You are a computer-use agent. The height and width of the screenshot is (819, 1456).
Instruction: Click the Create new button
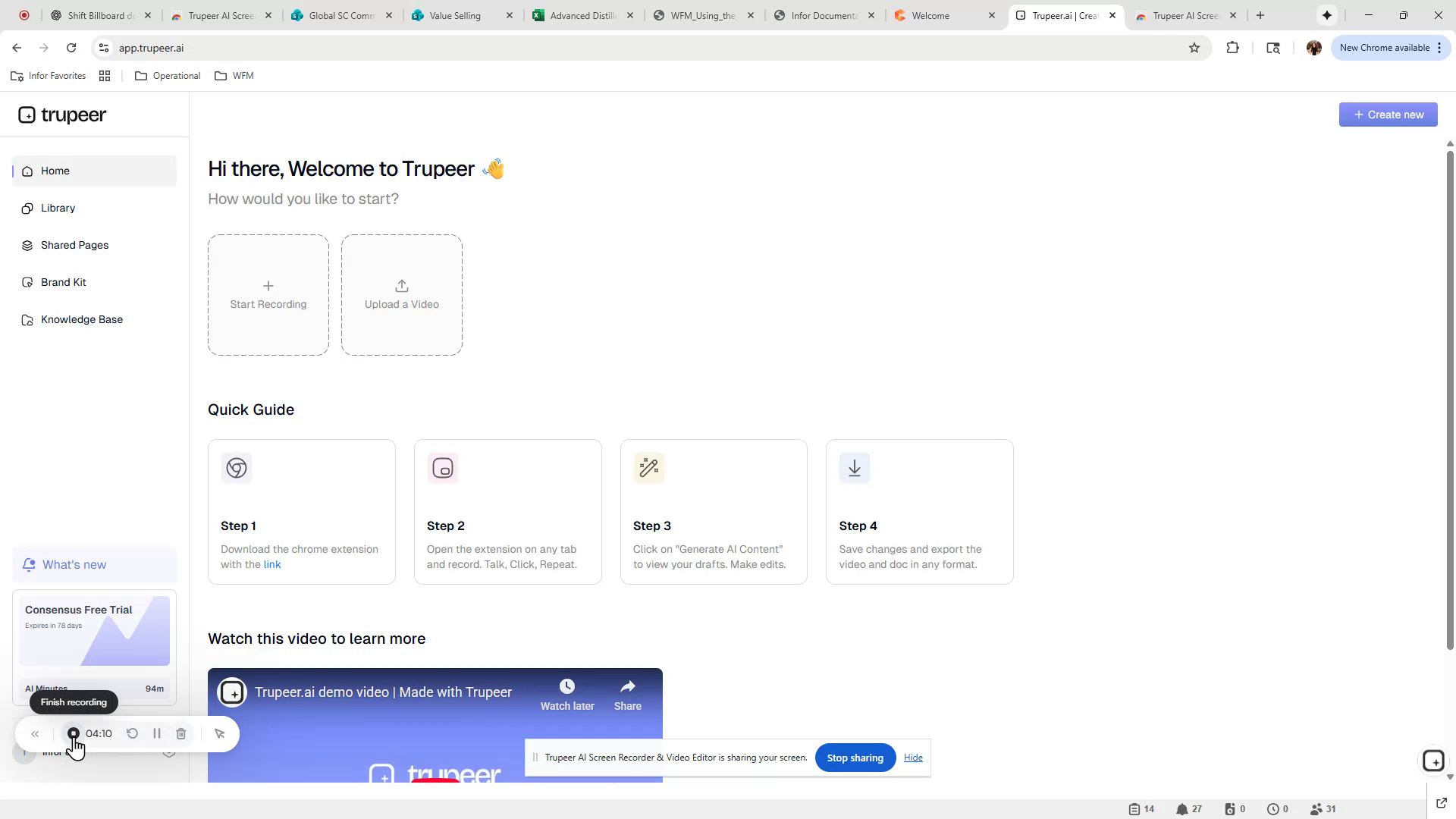tap(1388, 114)
